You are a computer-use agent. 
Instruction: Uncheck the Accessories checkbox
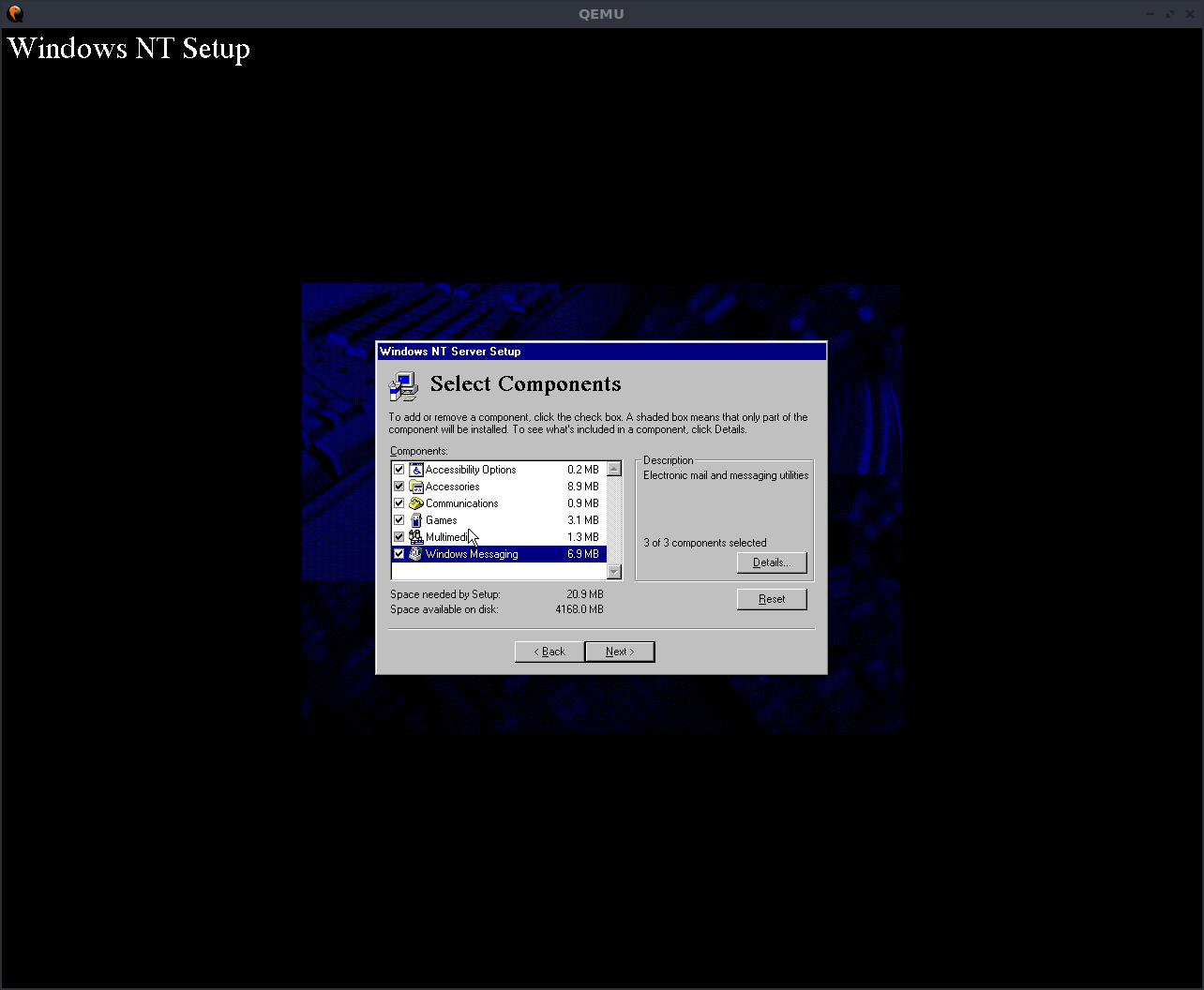399,487
